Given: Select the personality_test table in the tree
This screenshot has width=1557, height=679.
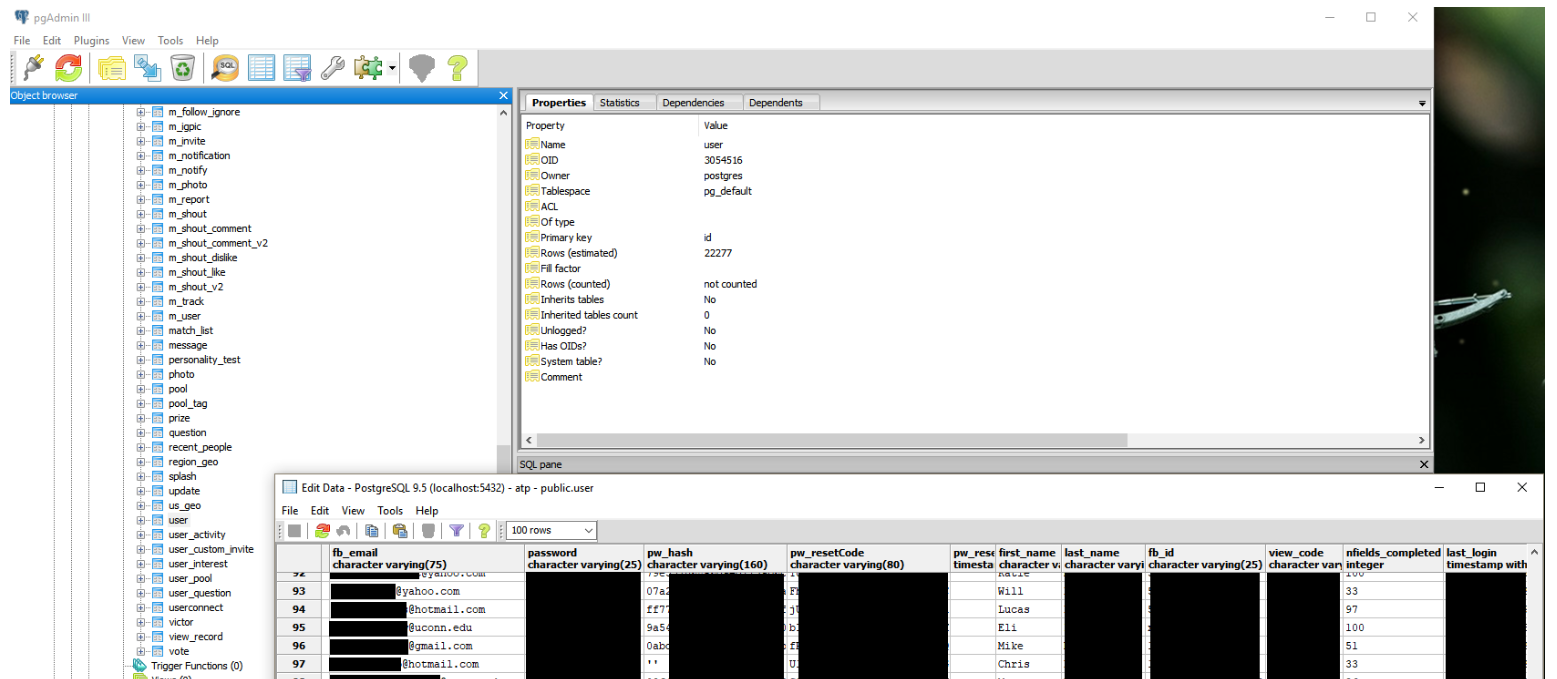Looking at the screenshot, I should pyautogui.click(x=204, y=360).
